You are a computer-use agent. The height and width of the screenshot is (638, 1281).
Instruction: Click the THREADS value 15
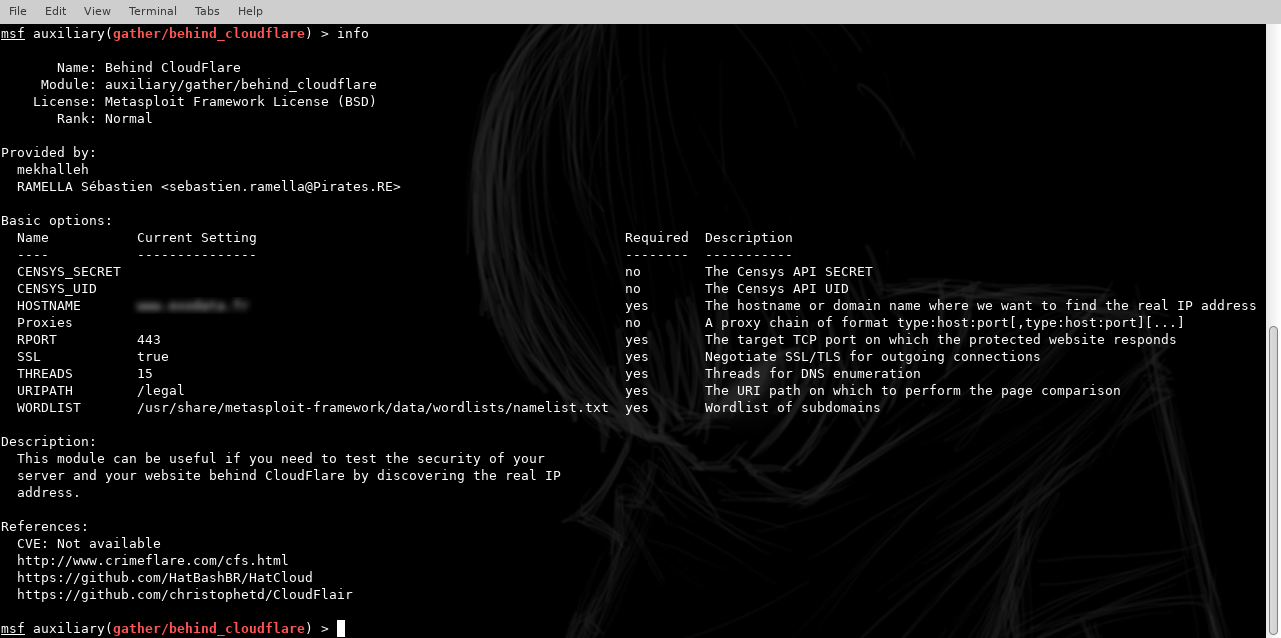click(145, 374)
